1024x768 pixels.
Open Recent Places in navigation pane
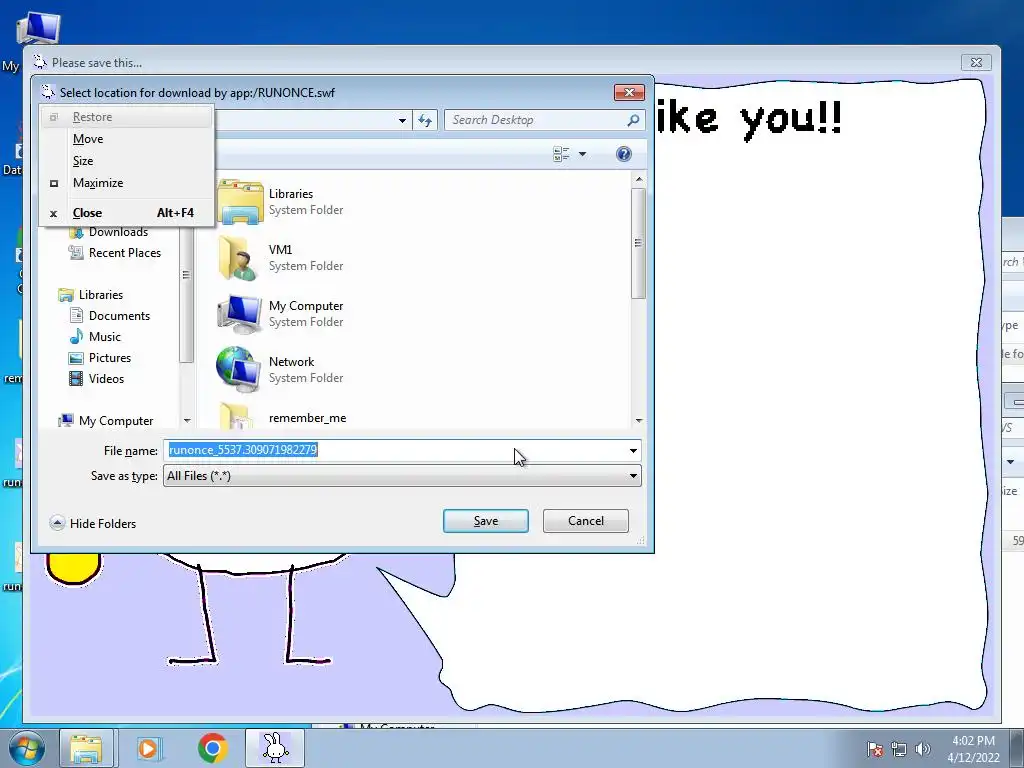(115, 253)
